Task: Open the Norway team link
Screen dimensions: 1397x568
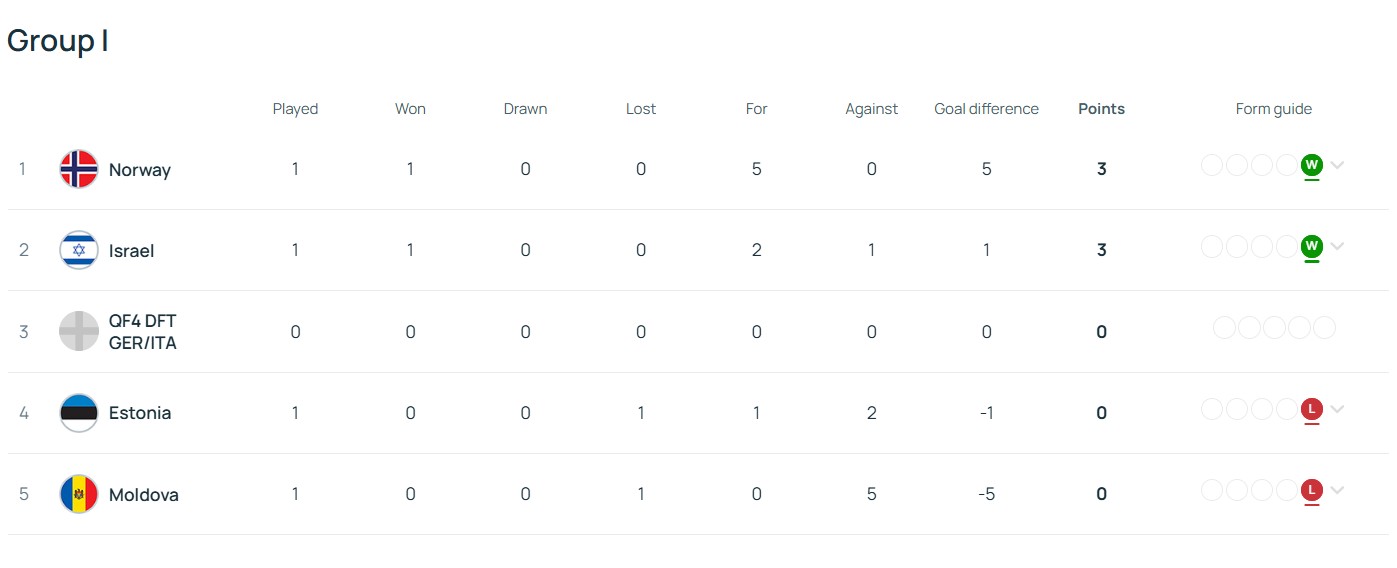Action: click(140, 170)
